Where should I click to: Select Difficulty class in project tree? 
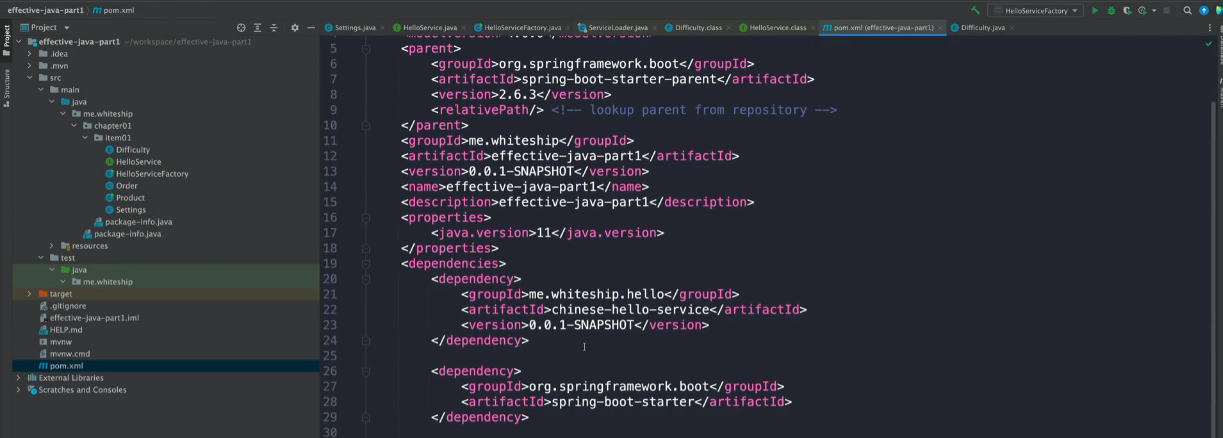click(133, 150)
